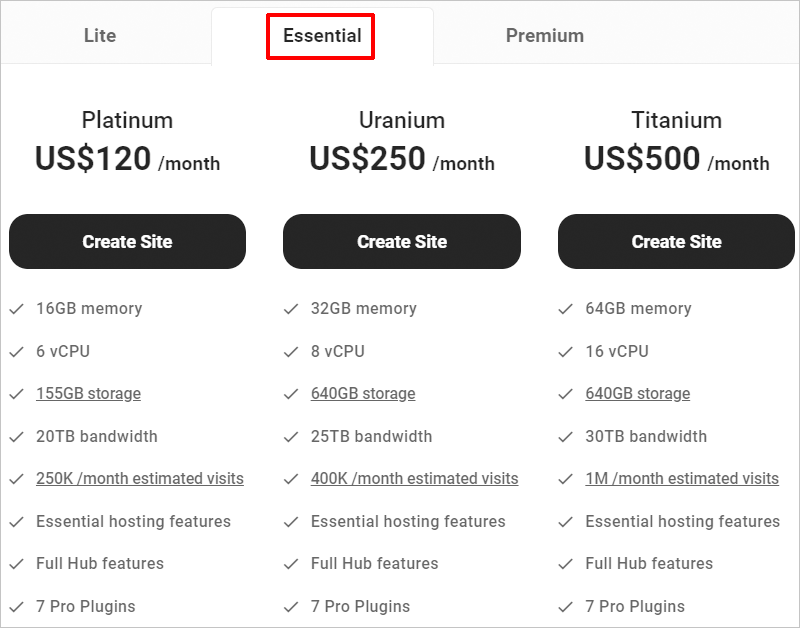This screenshot has width=800, height=628.
Task: Click the 250K /month estimated visits link
Action: (x=140, y=478)
